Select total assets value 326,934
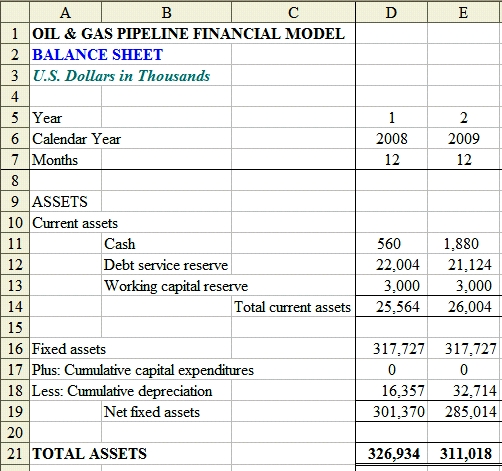This screenshot has width=502, height=471. tap(392, 454)
